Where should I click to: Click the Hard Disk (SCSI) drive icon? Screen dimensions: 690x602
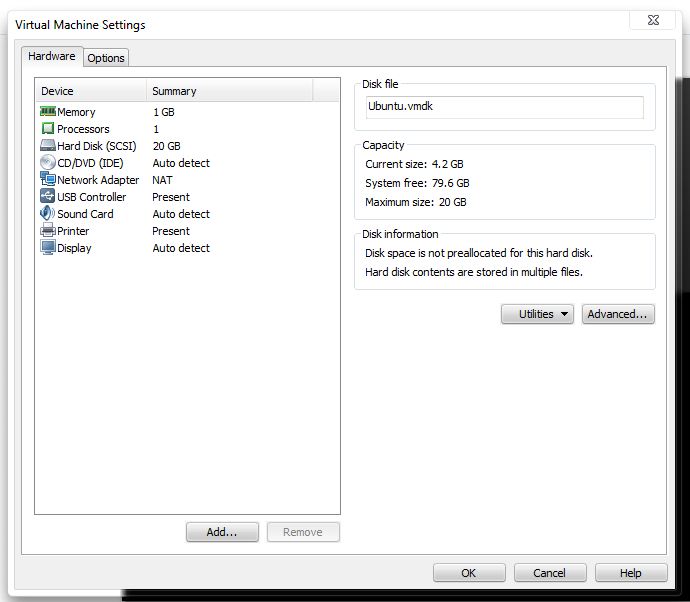click(x=48, y=146)
